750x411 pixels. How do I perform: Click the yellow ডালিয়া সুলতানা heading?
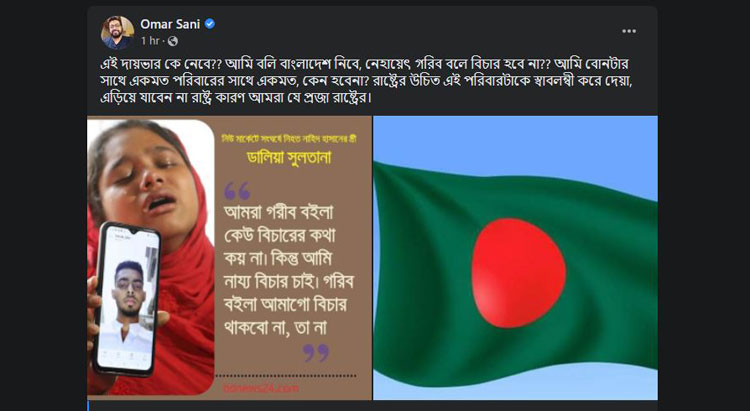point(289,157)
